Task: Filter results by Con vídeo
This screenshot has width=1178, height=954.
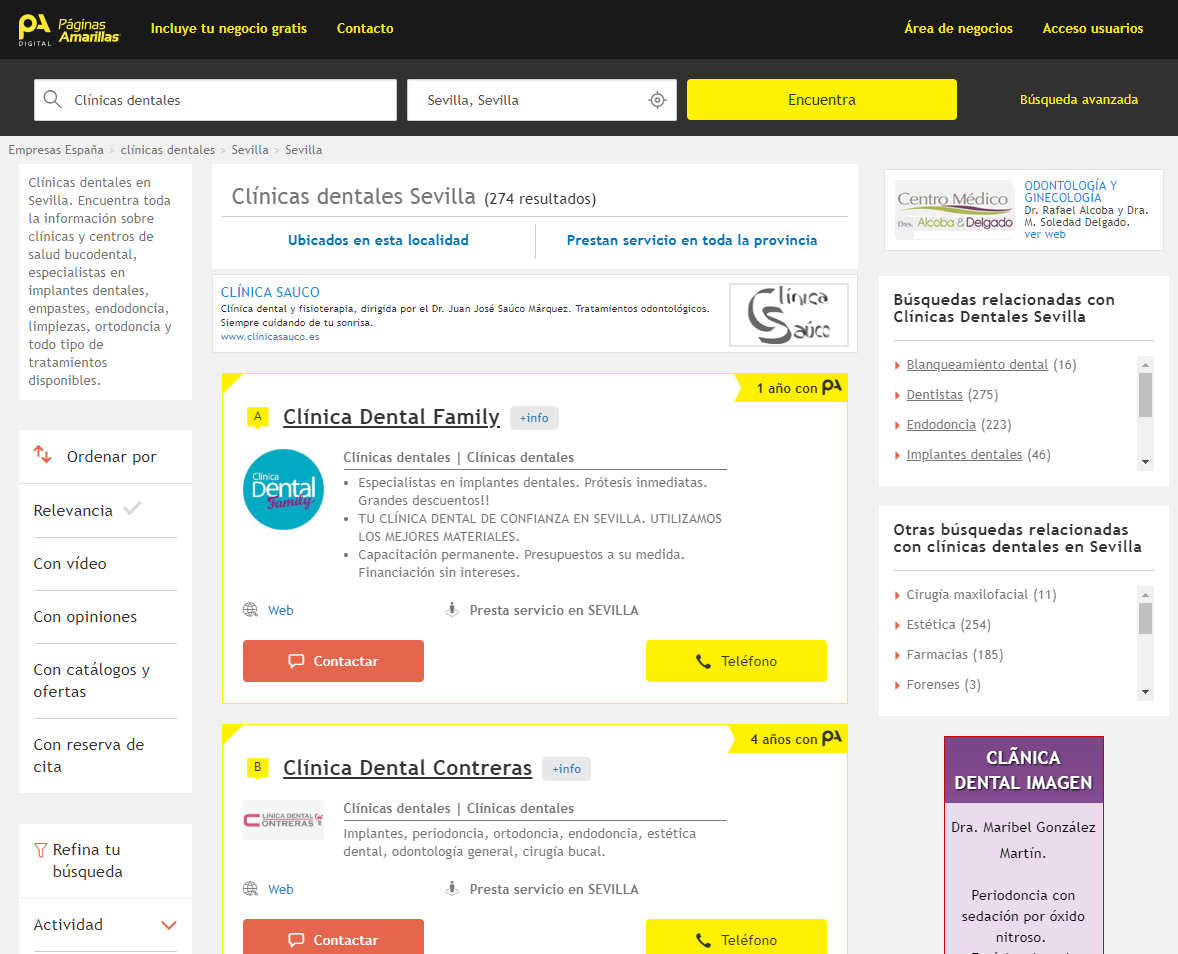Action: [x=70, y=564]
